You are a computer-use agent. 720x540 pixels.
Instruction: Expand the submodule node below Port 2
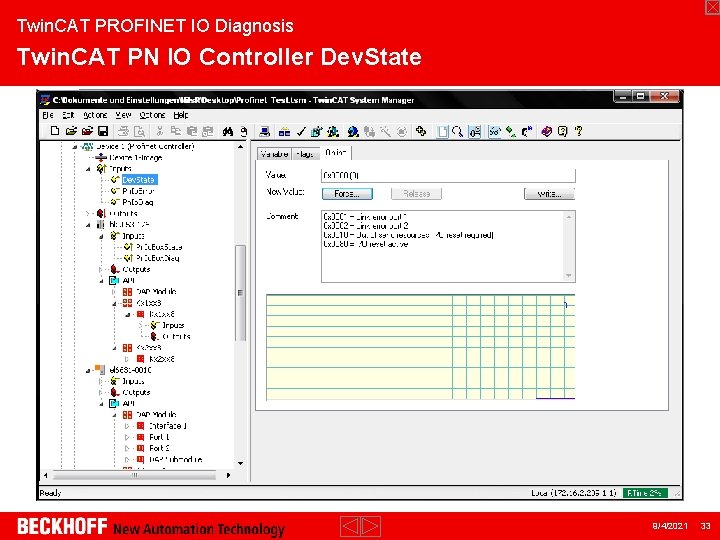(127, 459)
